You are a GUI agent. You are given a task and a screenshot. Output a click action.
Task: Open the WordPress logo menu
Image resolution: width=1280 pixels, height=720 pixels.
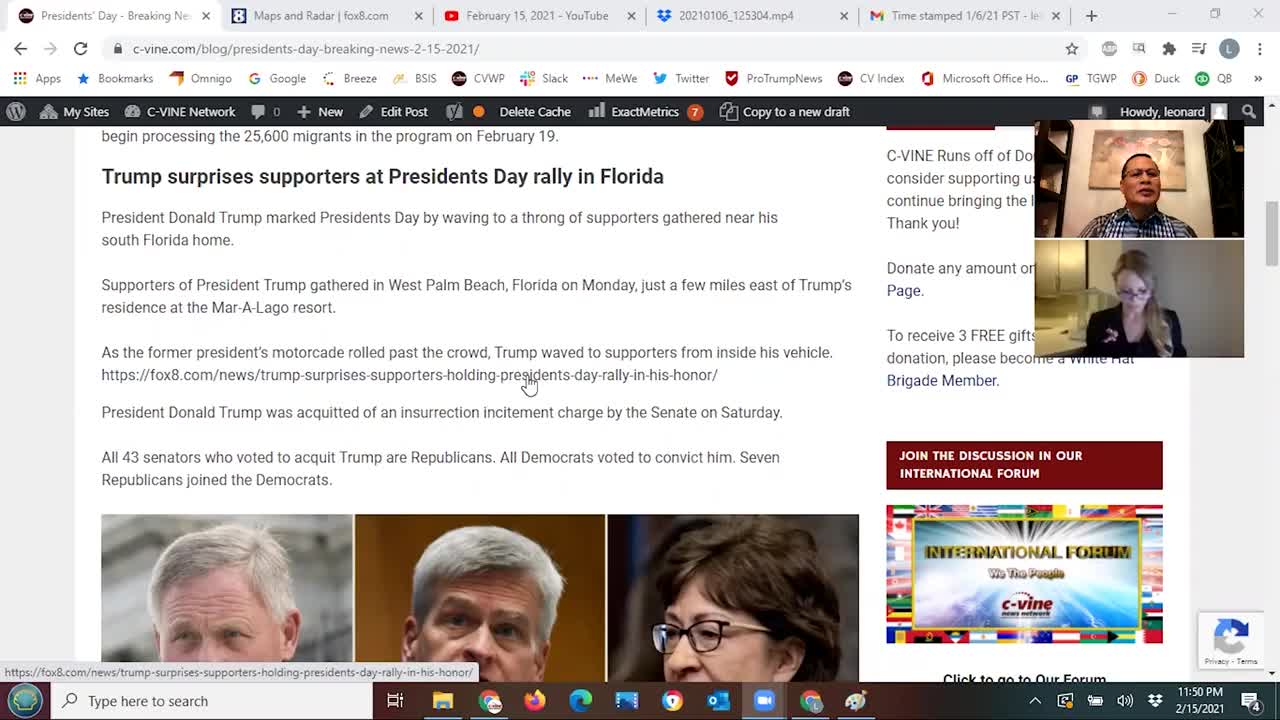[16, 111]
